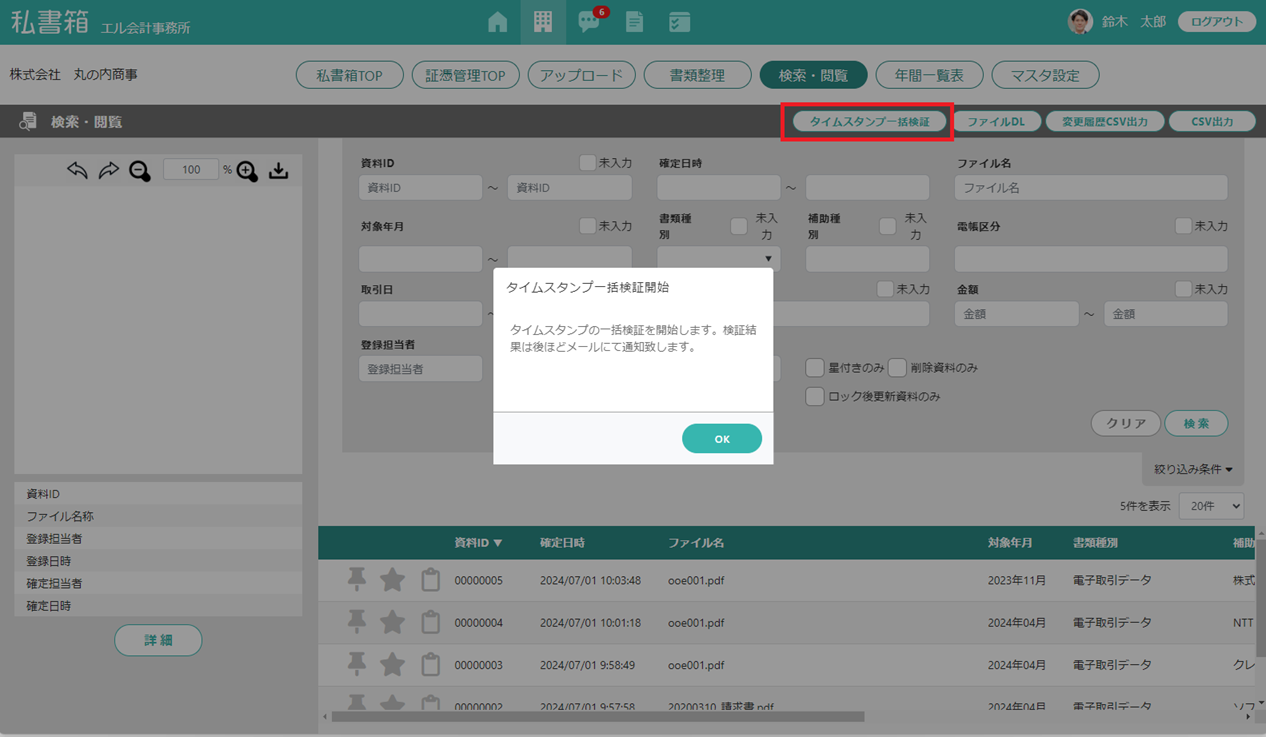Go to 証憑管理TOP

[x=466, y=75]
